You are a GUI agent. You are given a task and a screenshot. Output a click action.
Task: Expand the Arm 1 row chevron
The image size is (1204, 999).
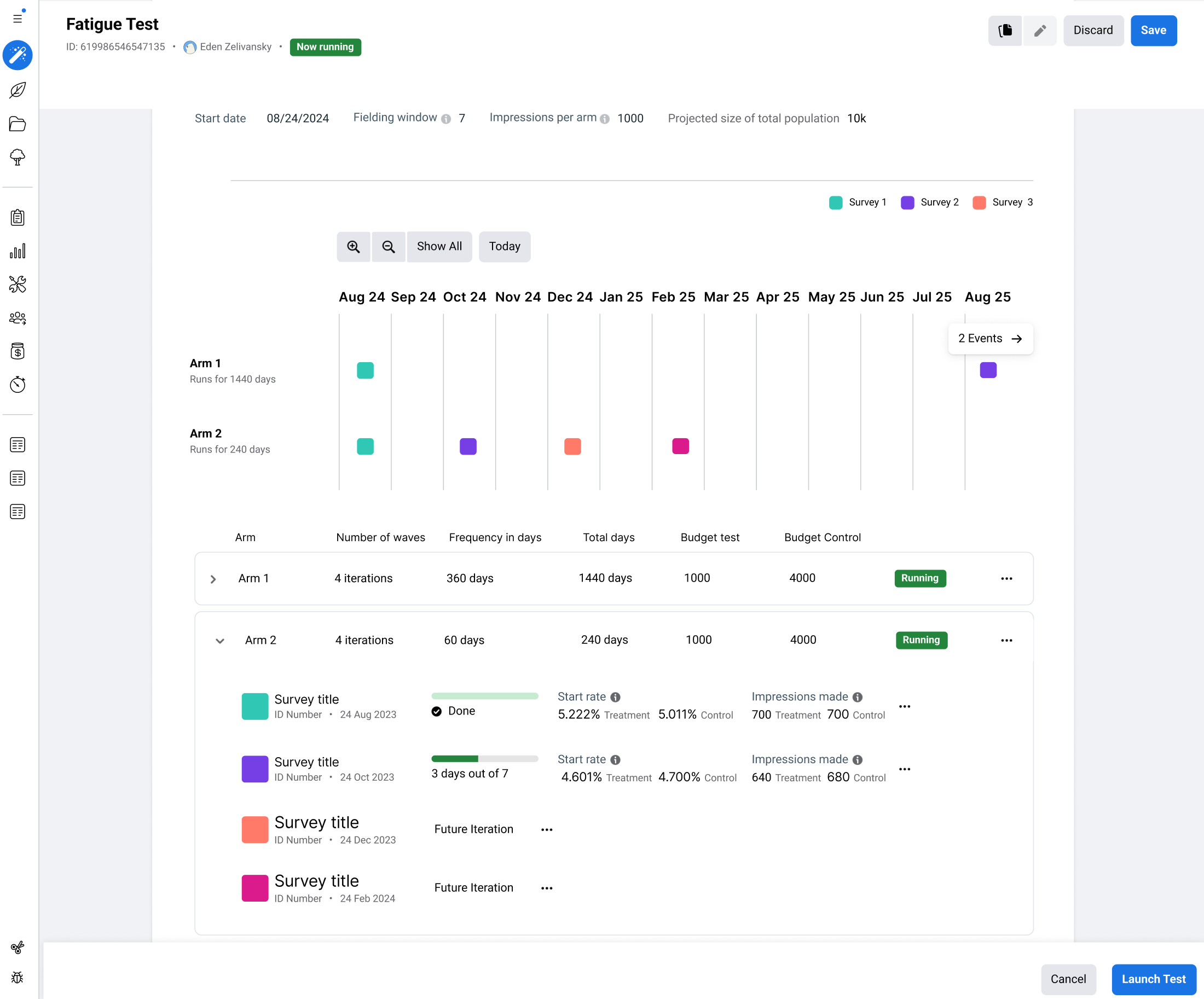click(213, 579)
